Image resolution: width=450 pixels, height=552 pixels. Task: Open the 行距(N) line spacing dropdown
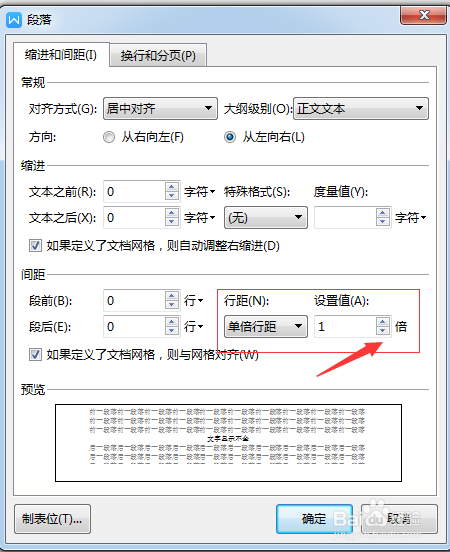pyautogui.click(x=266, y=326)
